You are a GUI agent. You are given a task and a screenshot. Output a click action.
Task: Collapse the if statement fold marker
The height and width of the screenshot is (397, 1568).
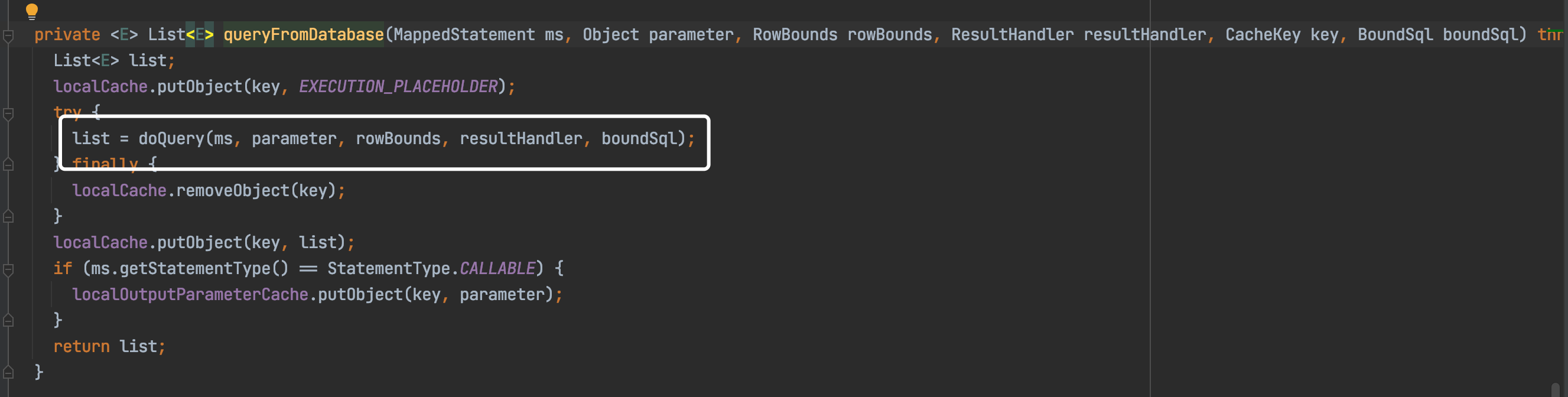[x=8, y=270]
